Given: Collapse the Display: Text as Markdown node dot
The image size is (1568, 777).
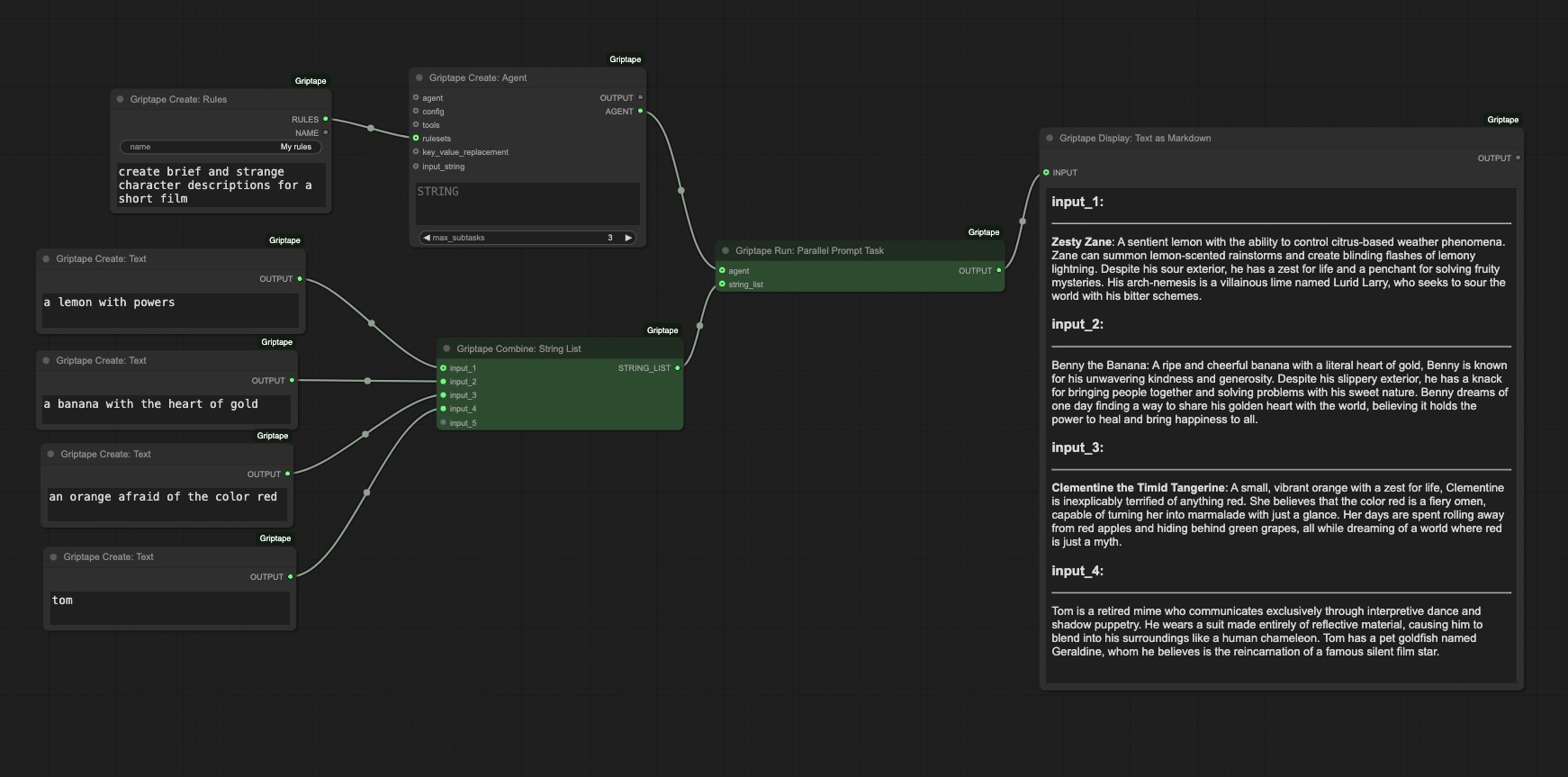Looking at the screenshot, I should (x=1050, y=138).
